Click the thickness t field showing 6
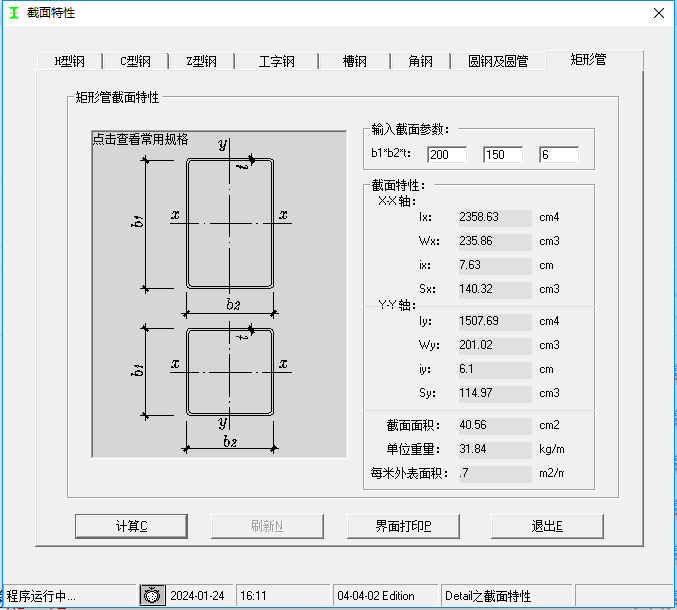This screenshot has width=677, height=610. [559, 155]
